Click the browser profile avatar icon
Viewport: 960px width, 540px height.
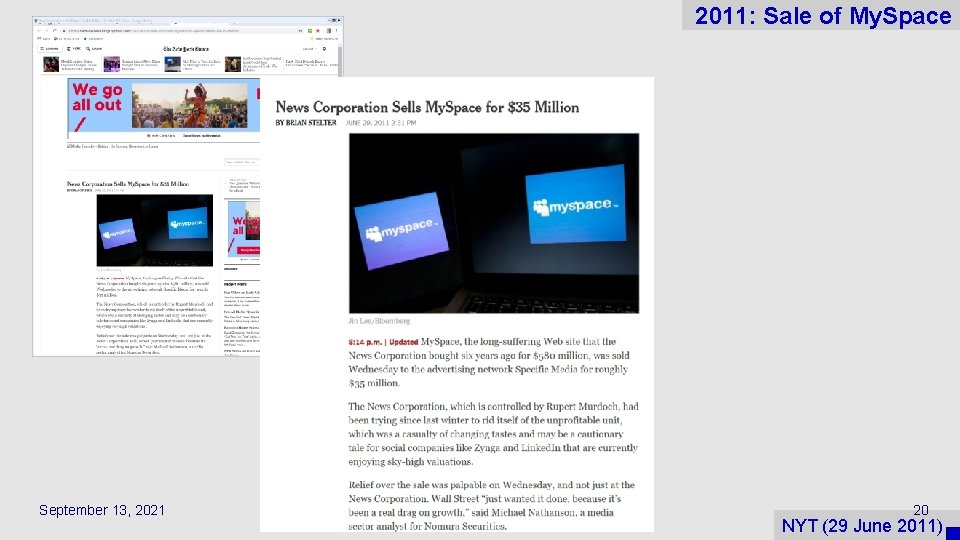click(329, 31)
